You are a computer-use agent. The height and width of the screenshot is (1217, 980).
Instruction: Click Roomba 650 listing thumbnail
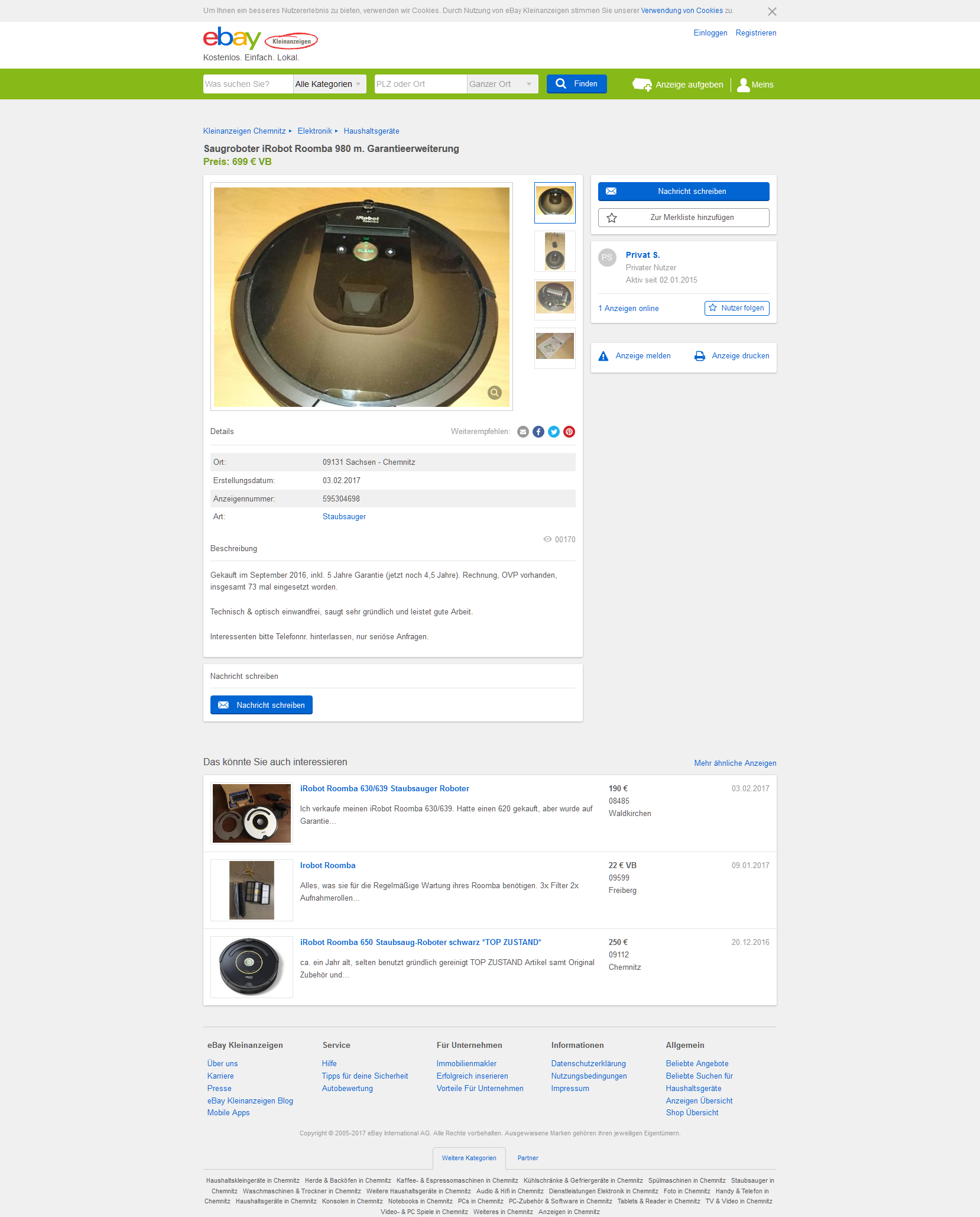tap(252, 967)
